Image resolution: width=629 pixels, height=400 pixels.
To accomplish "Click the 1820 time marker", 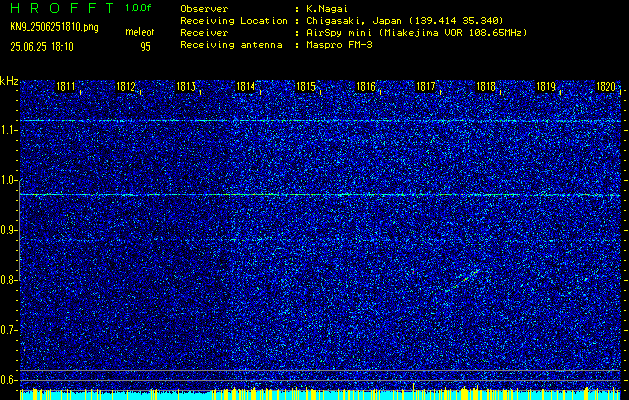I will click(x=606, y=86).
